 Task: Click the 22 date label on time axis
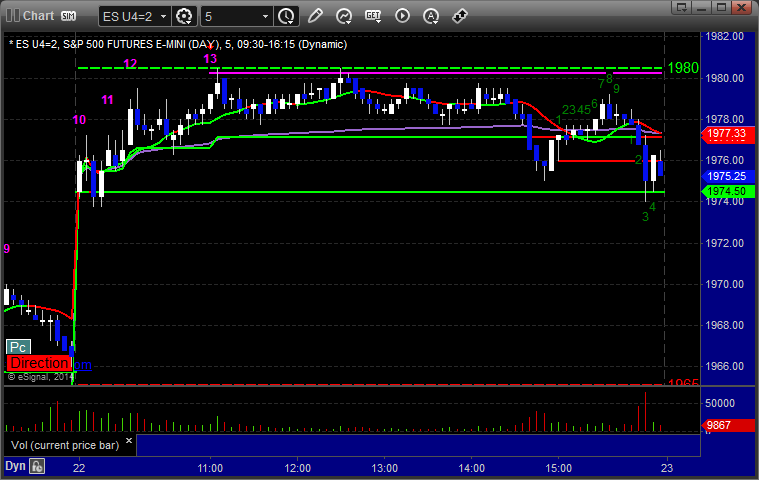(x=79, y=468)
